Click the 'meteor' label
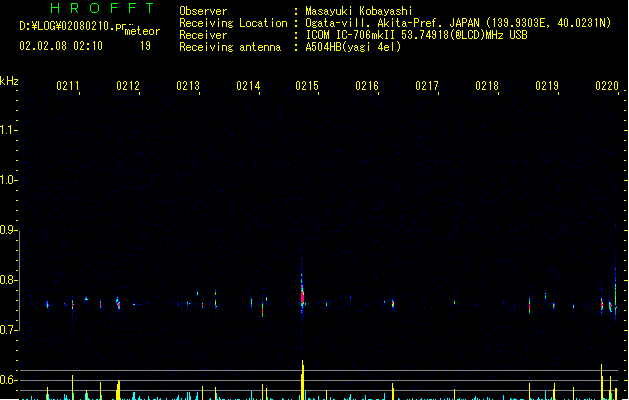 (x=142, y=31)
